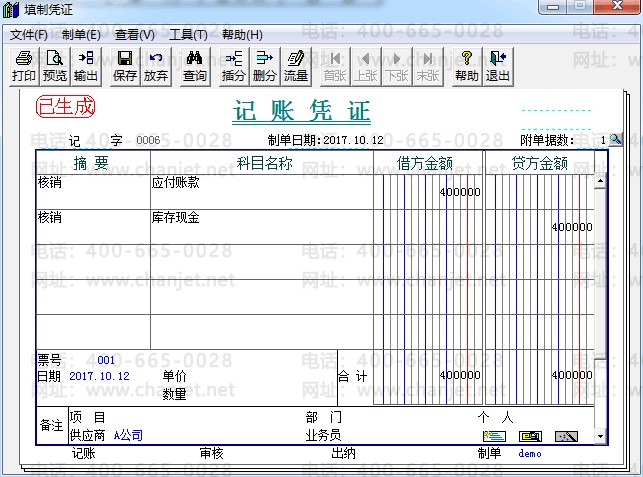This screenshot has height=477, width=643.
Task: Open 查询 (Search) binoculars icon
Action: [195, 66]
